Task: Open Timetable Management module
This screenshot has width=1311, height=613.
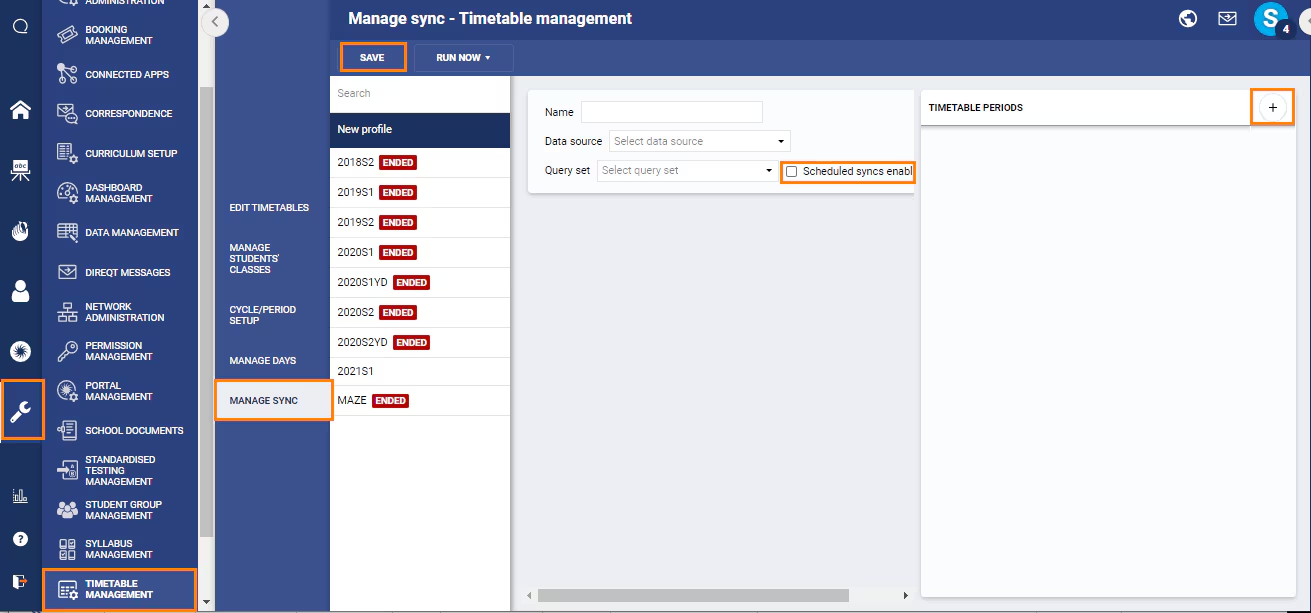Action: (119, 589)
